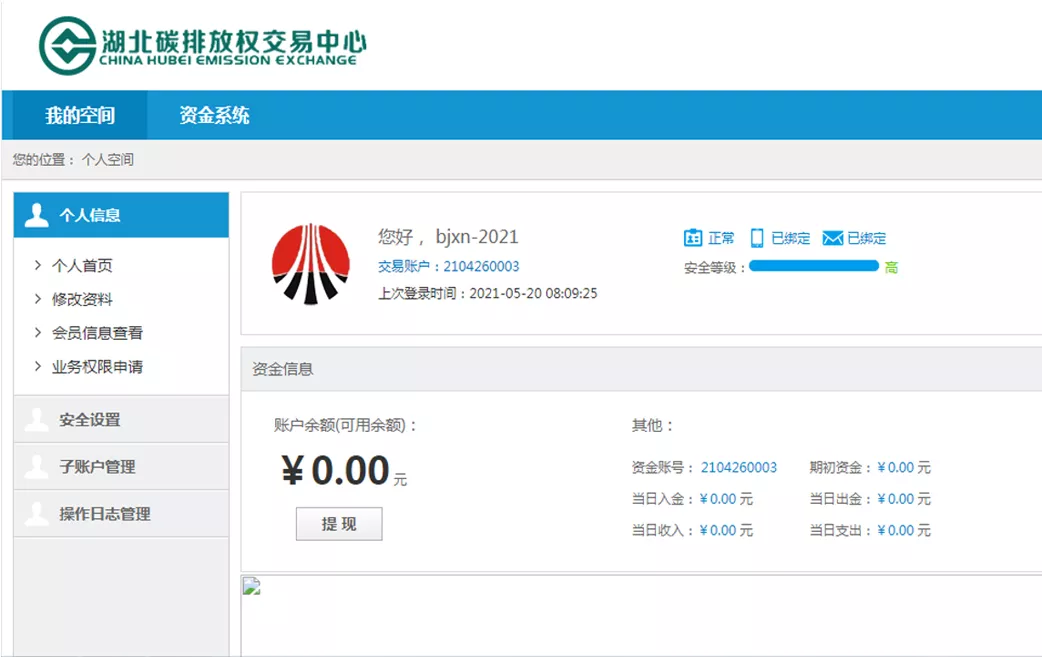Screen dimensions: 1042x657
Task: Click the 个人信息 person icon
Action: coord(37,215)
